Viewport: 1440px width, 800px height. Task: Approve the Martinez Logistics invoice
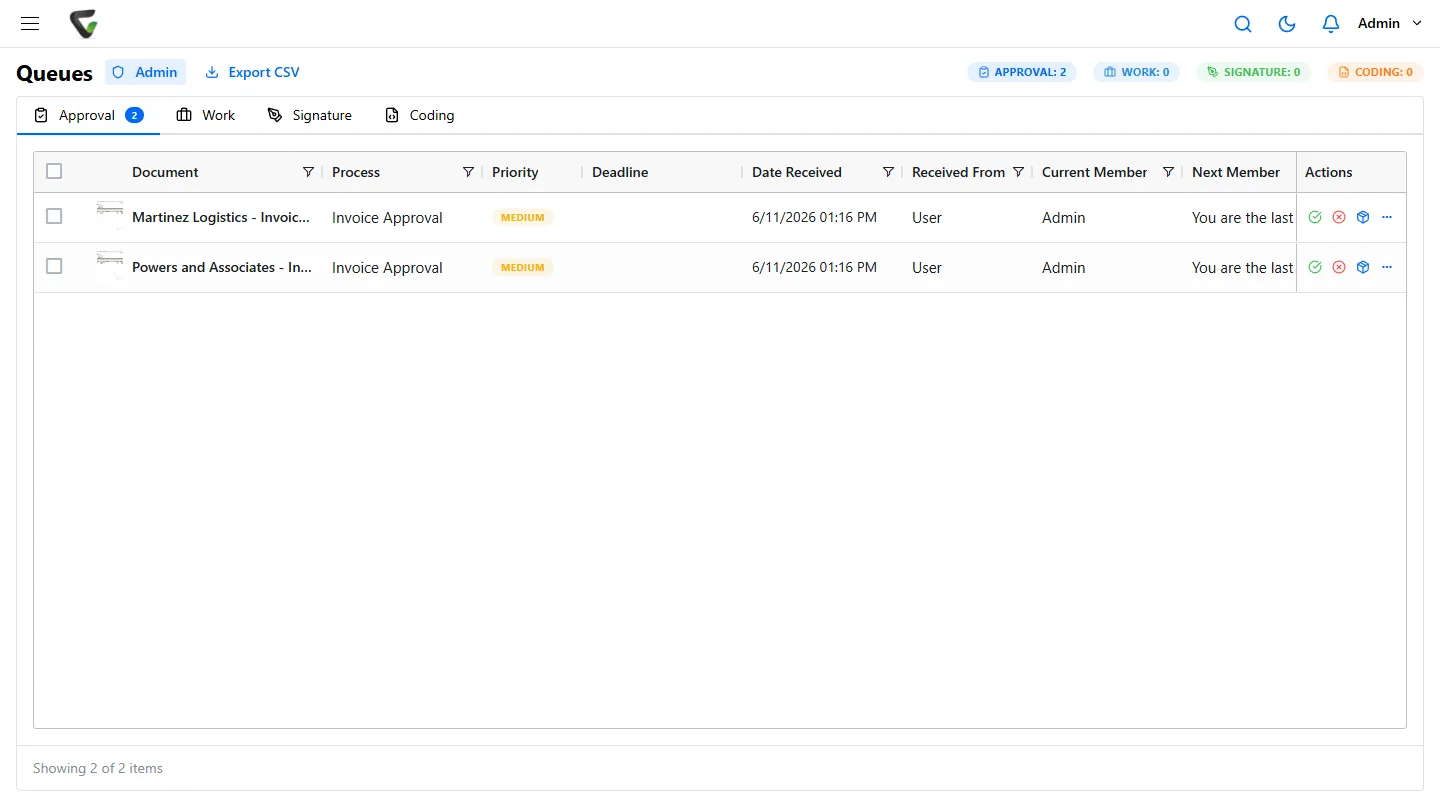[x=1315, y=217]
